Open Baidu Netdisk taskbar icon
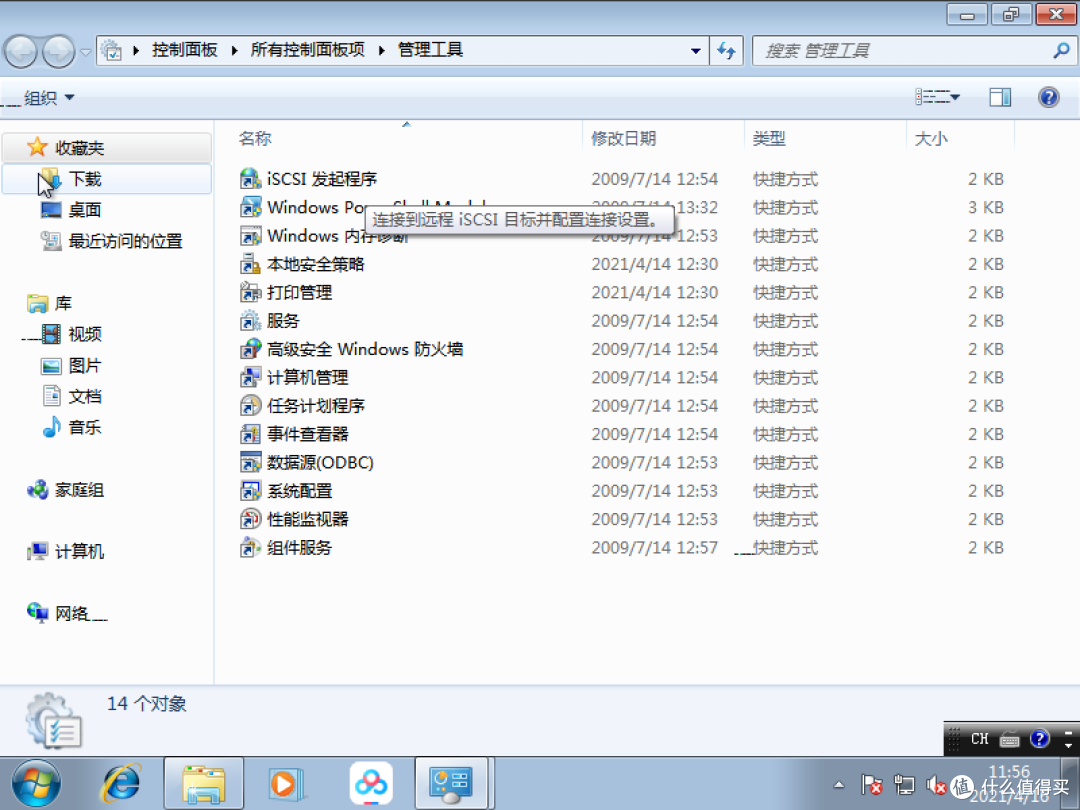Viewport: 1080px width, 810px height. pos(371,784)
